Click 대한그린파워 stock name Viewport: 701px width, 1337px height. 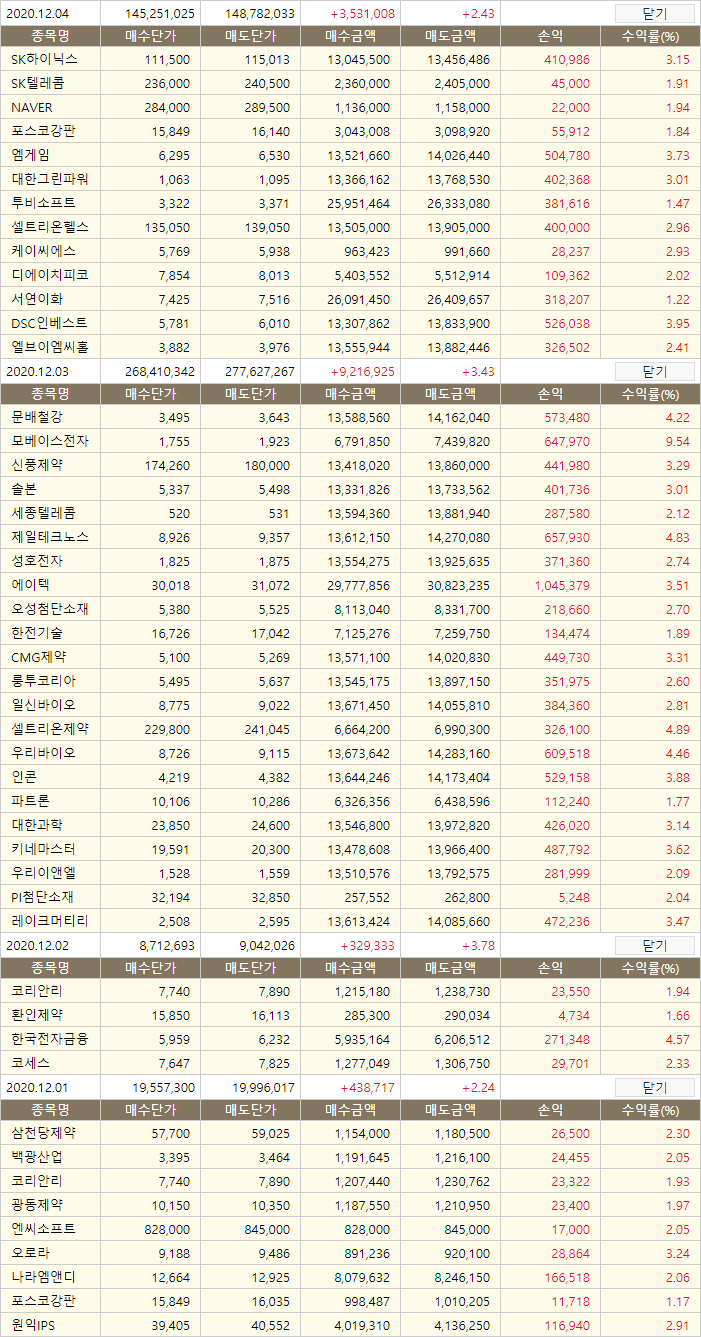[49, 179]
